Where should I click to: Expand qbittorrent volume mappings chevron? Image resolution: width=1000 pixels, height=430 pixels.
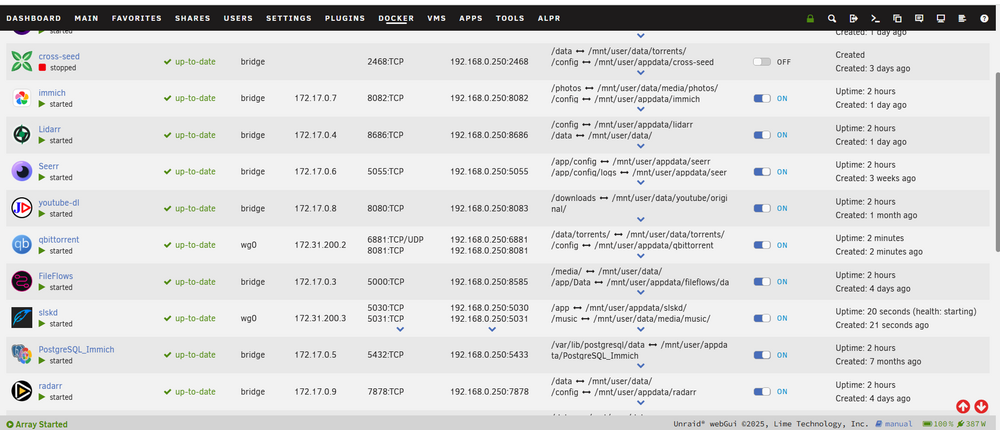tap(641, 256)
